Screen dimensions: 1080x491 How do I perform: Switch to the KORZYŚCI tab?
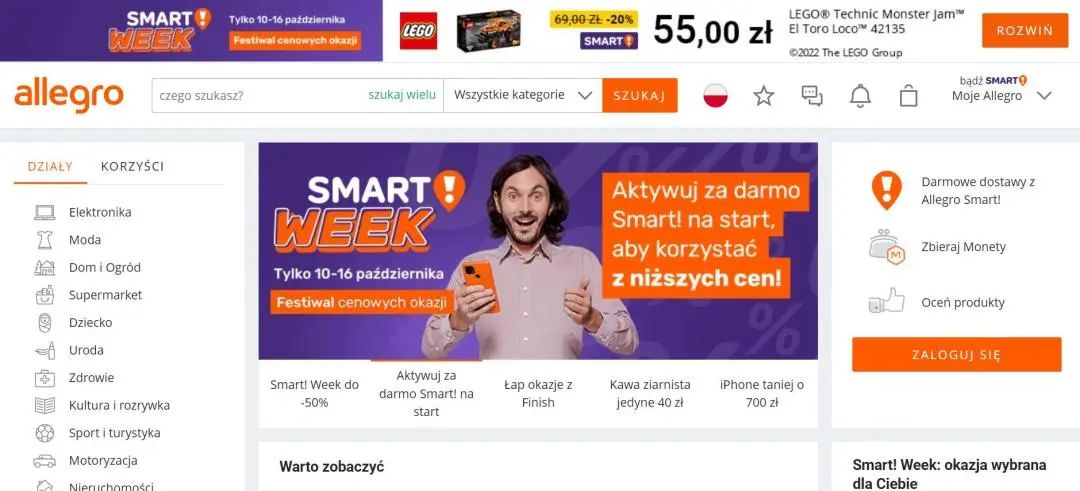tap(132, 166)
